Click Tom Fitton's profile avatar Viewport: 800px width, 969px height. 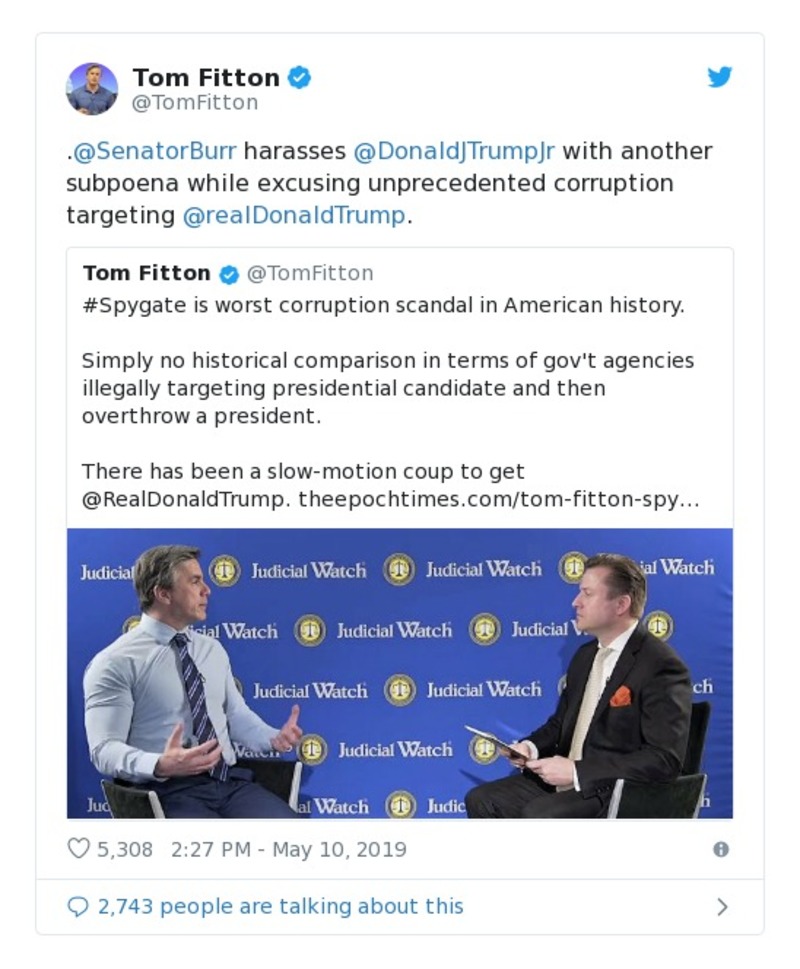[93, 87]
